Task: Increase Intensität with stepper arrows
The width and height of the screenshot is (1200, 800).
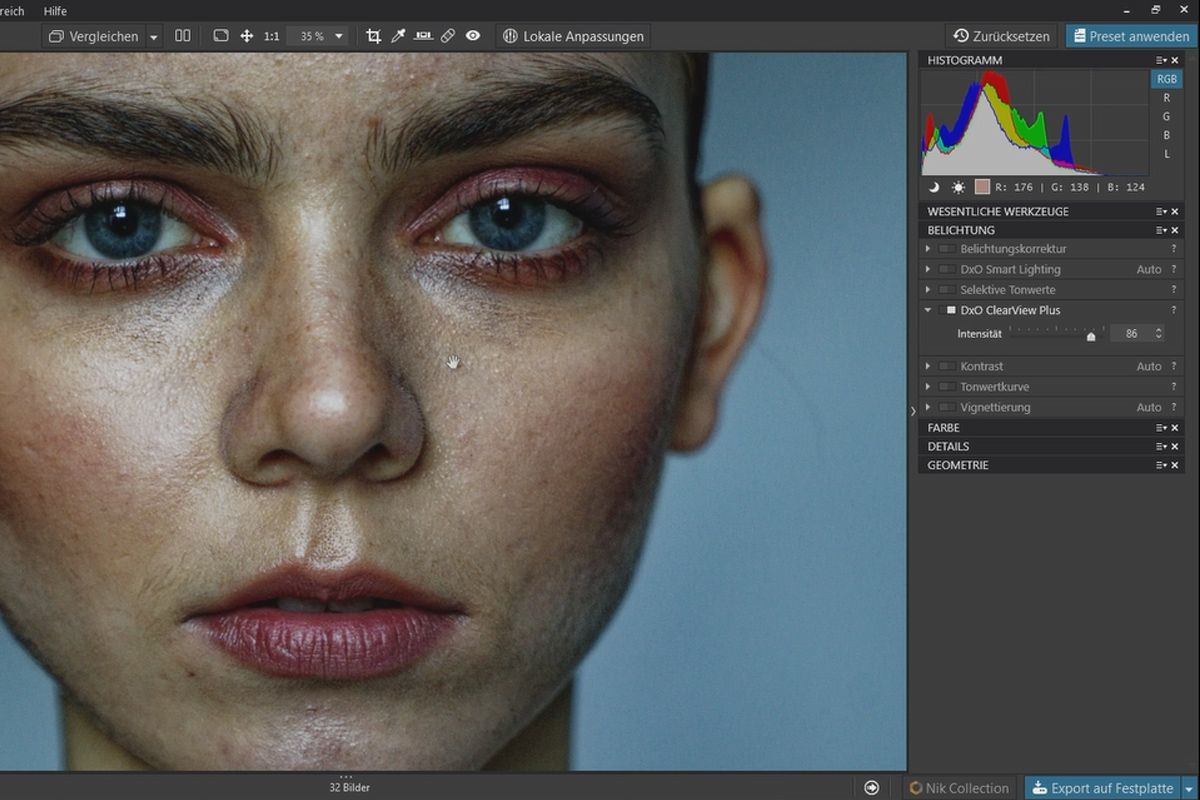Action: click(1159, 330)
